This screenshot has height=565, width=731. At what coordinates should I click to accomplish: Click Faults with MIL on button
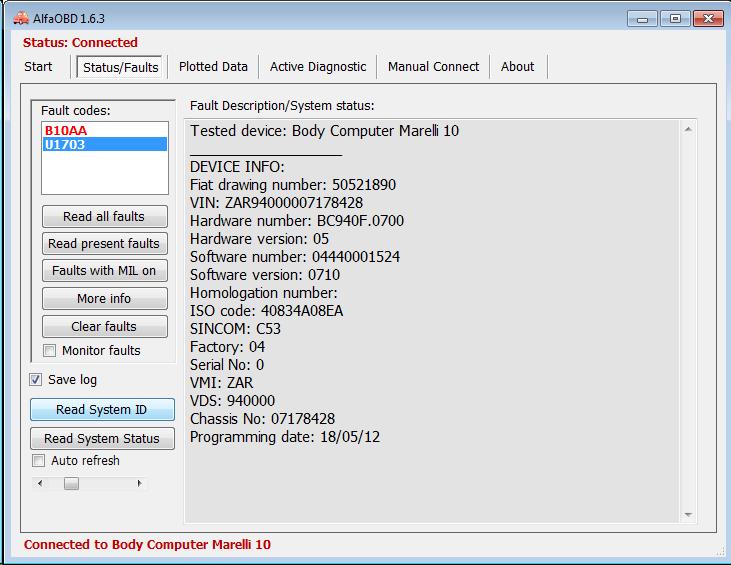point(104,271)
